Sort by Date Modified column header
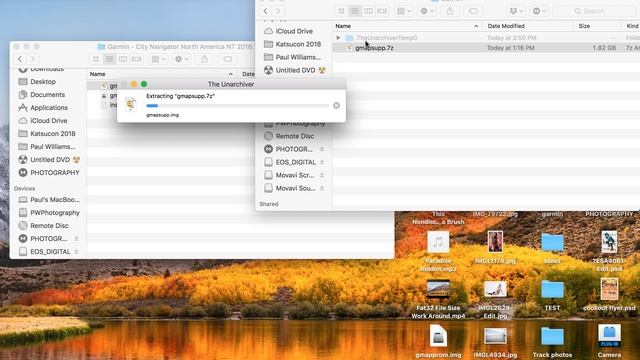 coord(528,26)
